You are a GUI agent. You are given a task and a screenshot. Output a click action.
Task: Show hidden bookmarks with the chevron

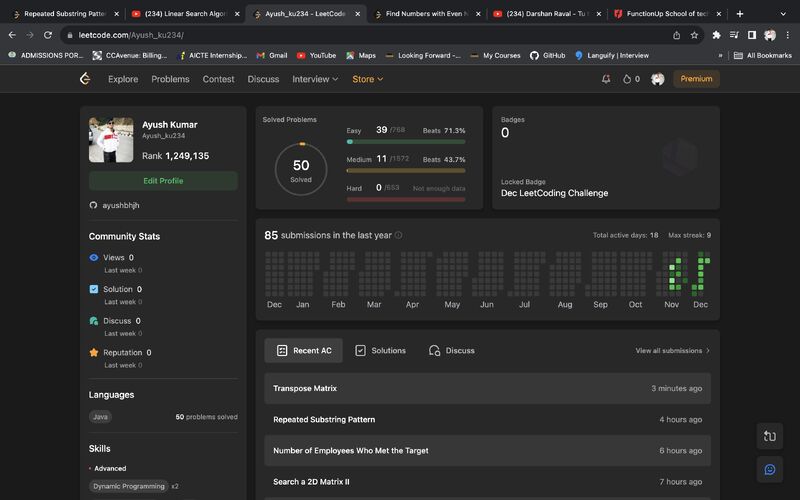720,55
